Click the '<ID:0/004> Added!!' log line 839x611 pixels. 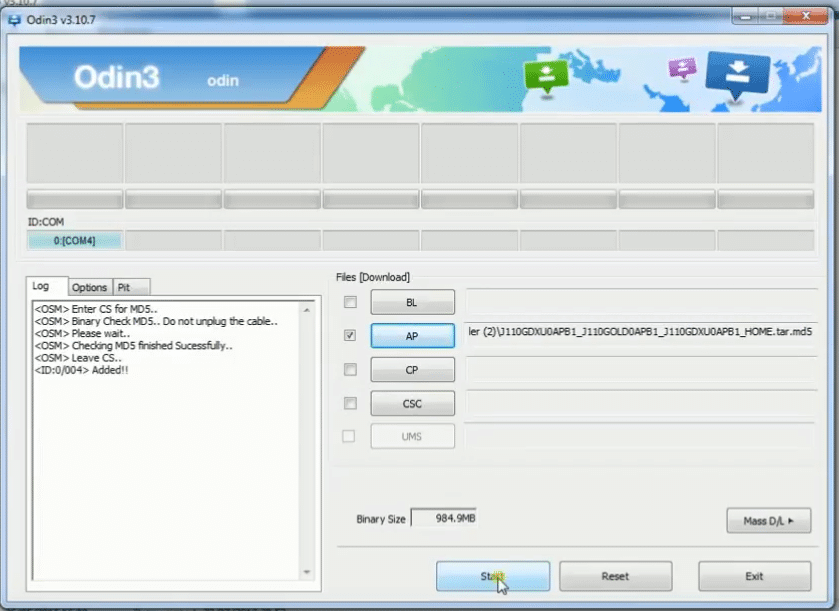coord(81,370)
